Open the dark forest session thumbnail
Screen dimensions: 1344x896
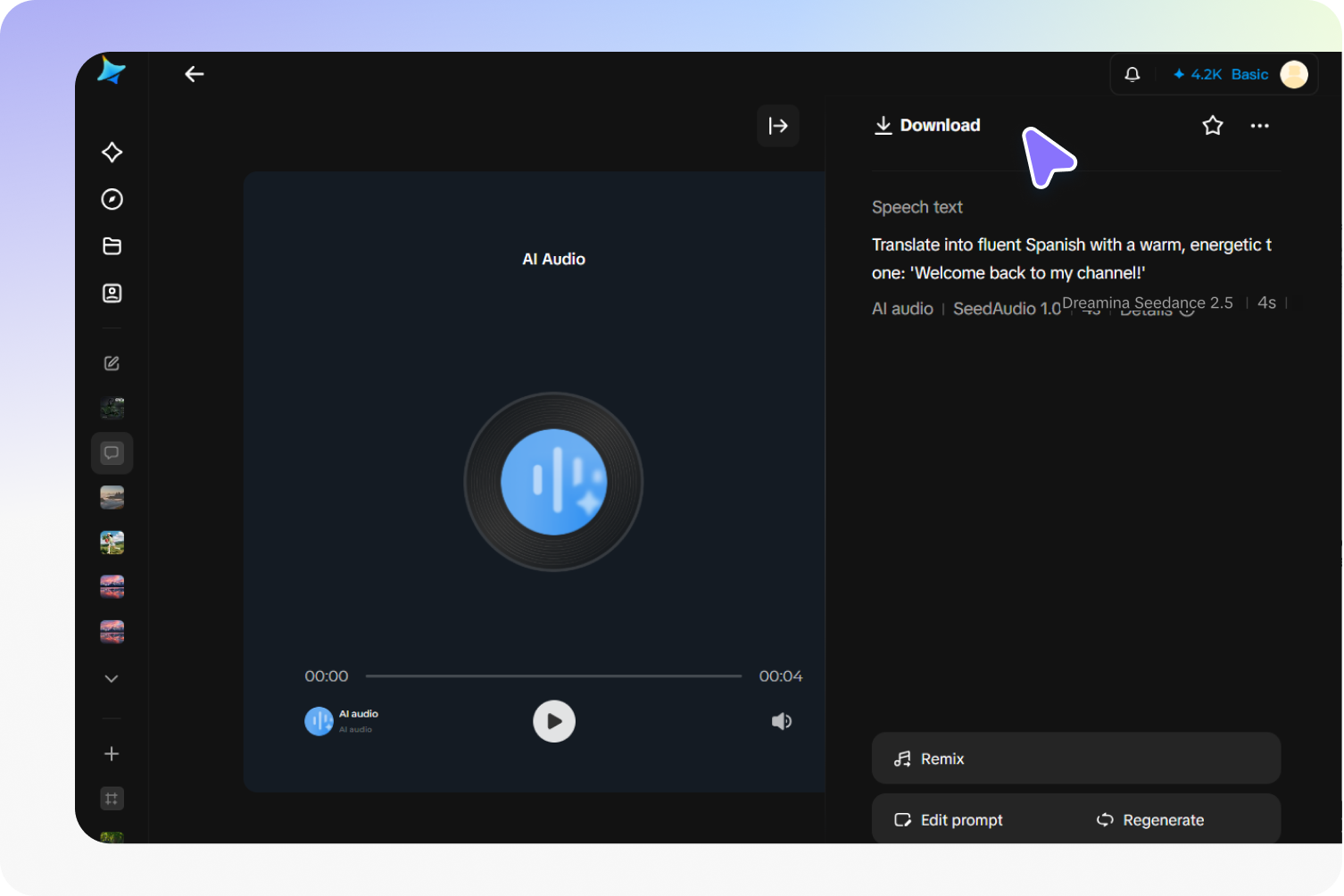click(x=112, y=408)
